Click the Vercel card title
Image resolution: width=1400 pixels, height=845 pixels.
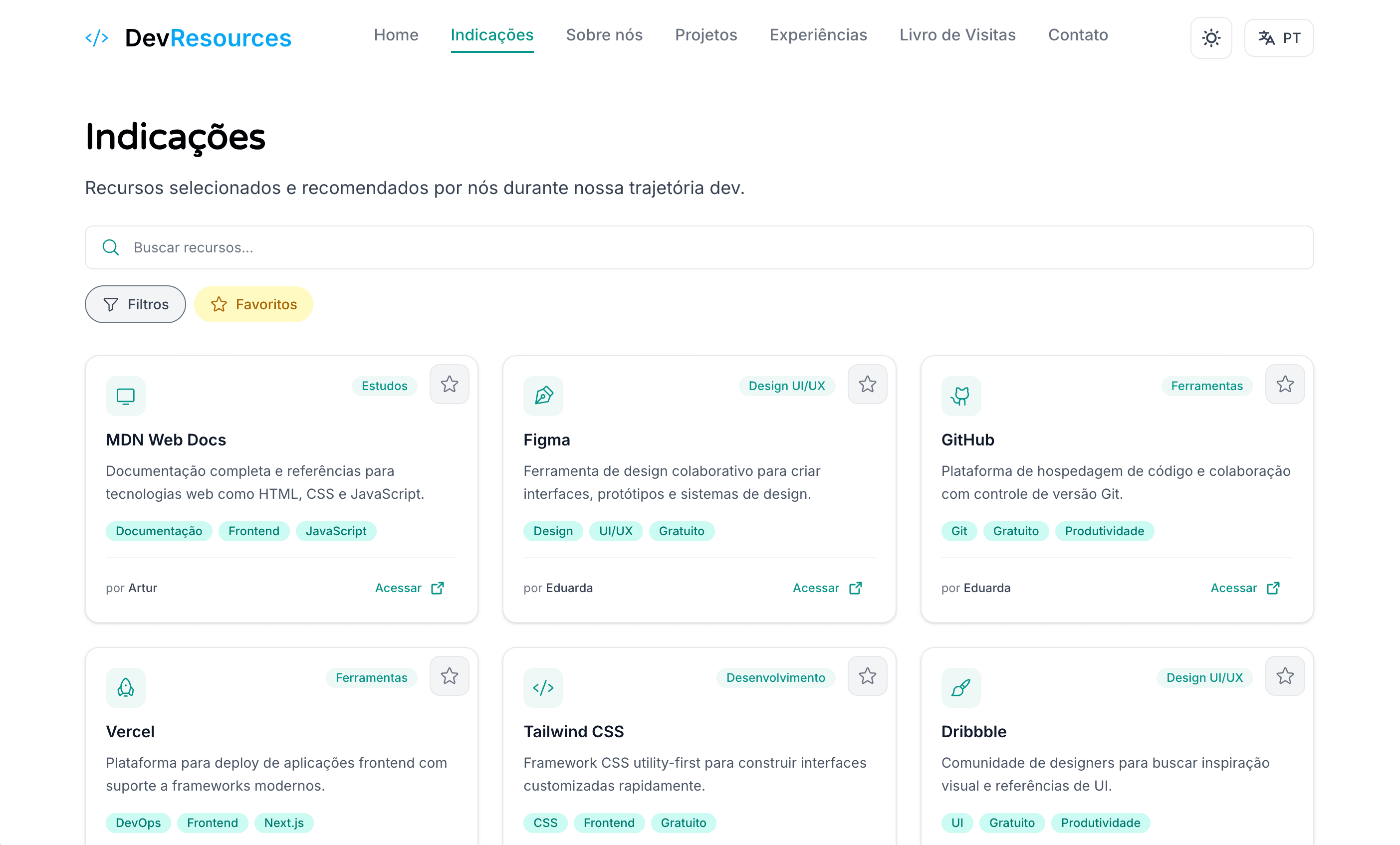click(x=130, y=732)
